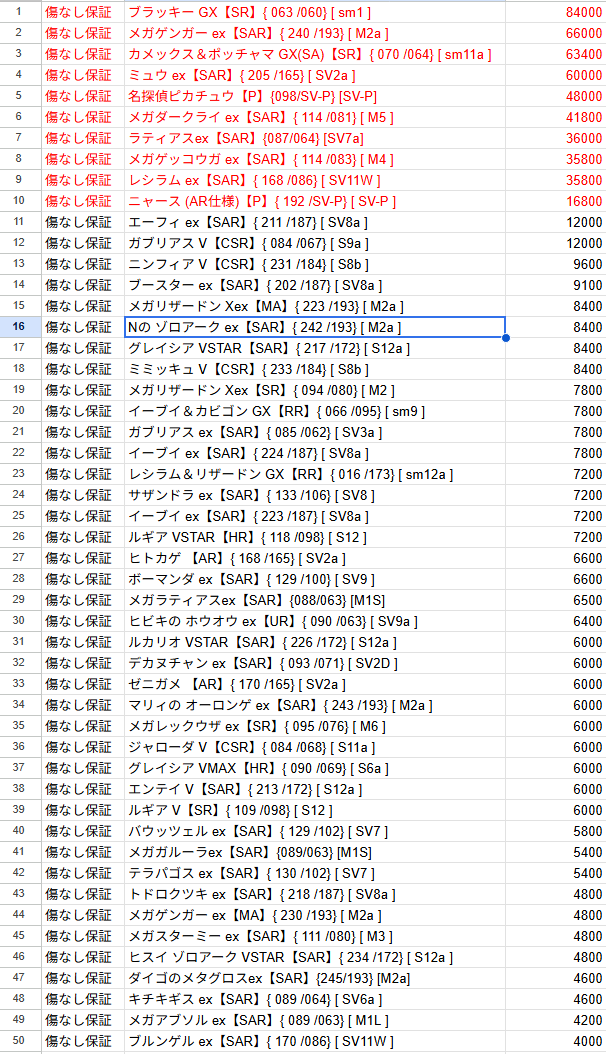Click the ミュウ ex【SAR】 cell

point(314,75)
